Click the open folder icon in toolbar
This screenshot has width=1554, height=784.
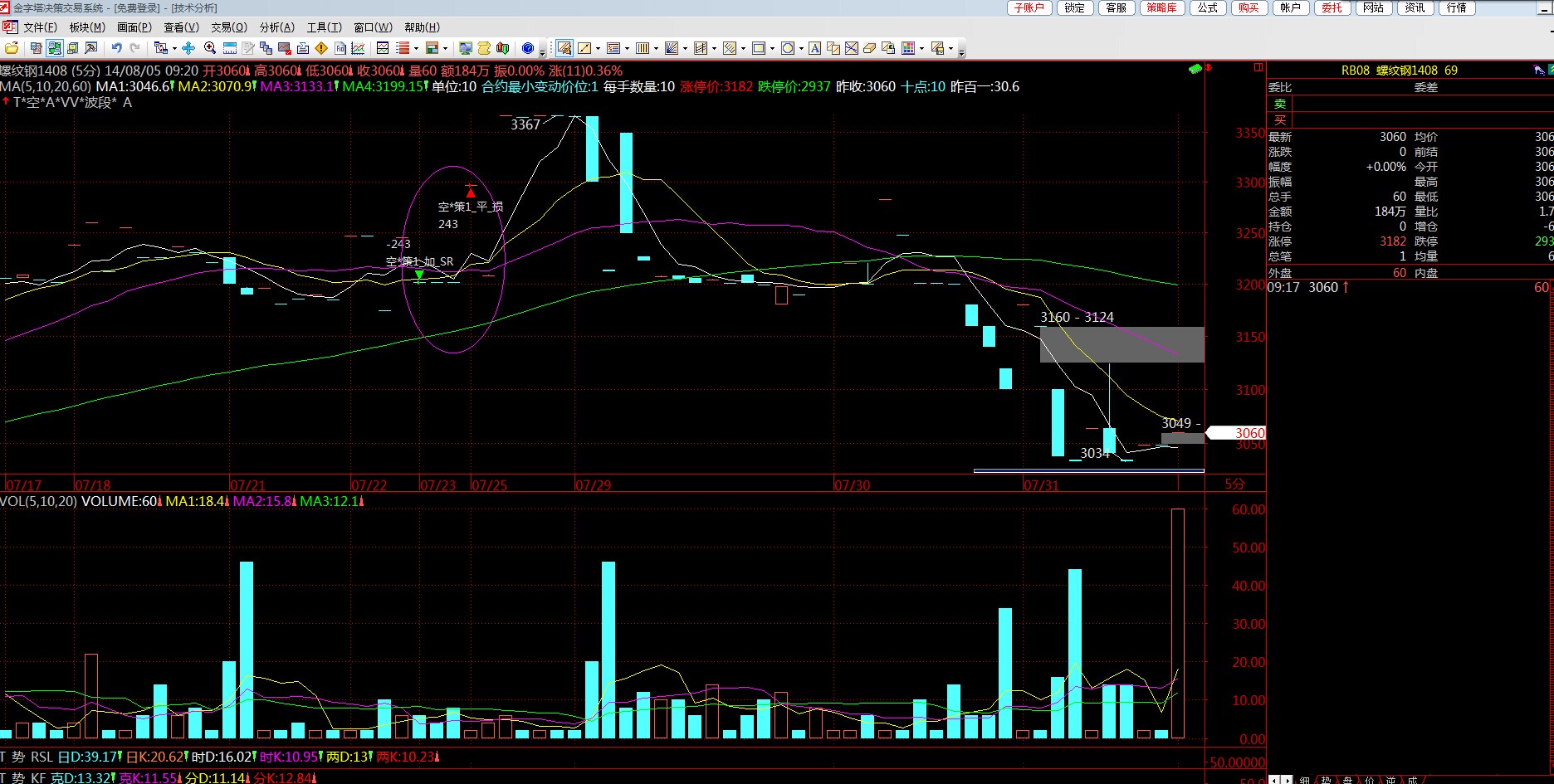[x=11, y=48]
